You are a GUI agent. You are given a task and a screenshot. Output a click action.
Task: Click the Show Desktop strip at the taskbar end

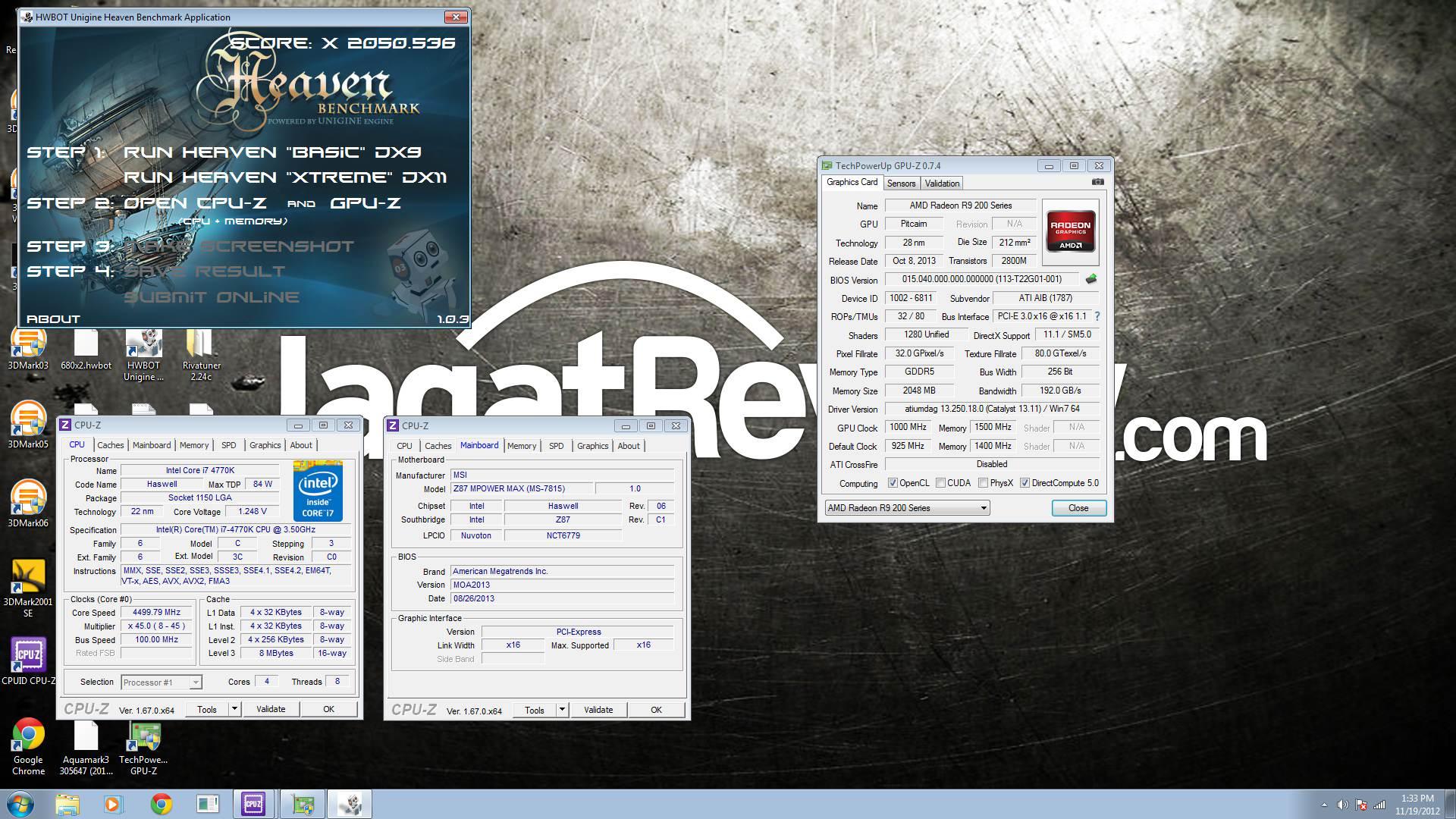1451,804
